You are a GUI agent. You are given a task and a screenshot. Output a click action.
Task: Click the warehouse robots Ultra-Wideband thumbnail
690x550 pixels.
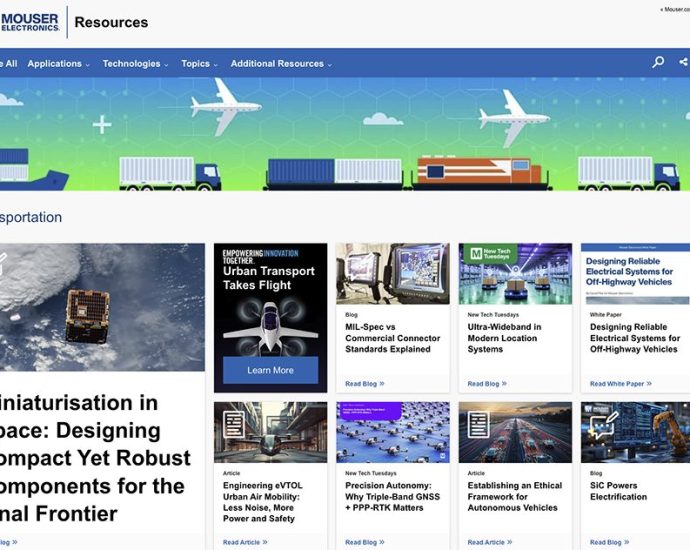pyautogui.click(x=515, y=273)
